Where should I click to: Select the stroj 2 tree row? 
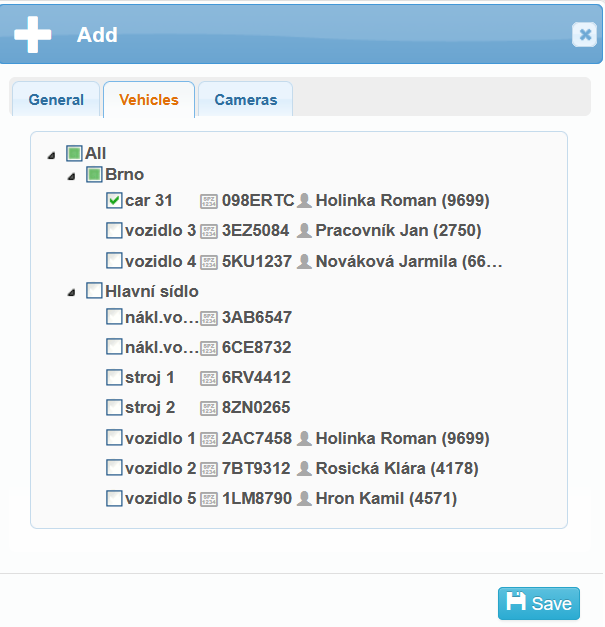[x=150, y=408]
